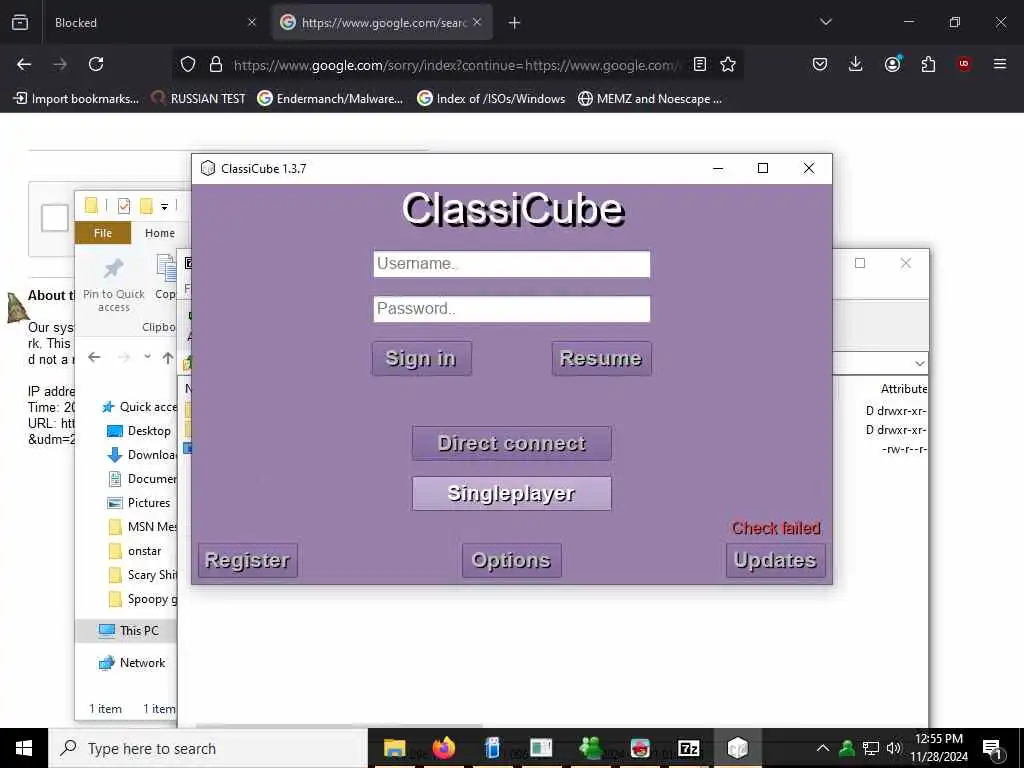Select Documents in Explorer navigation pane
Image resolution: width=1024 pixels, height=768 pixels.
[x=141, y=479]
